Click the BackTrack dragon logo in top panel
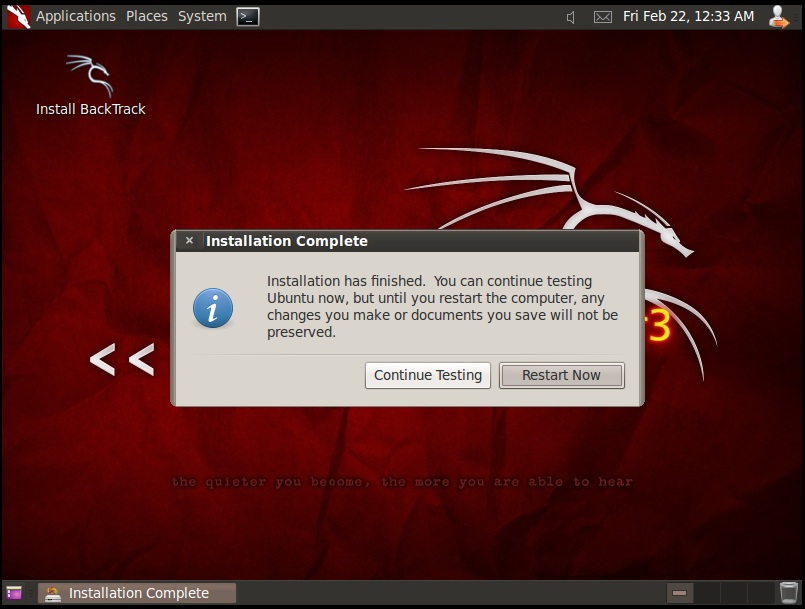Viewport: 805px width, 609px height. point(18,16)
